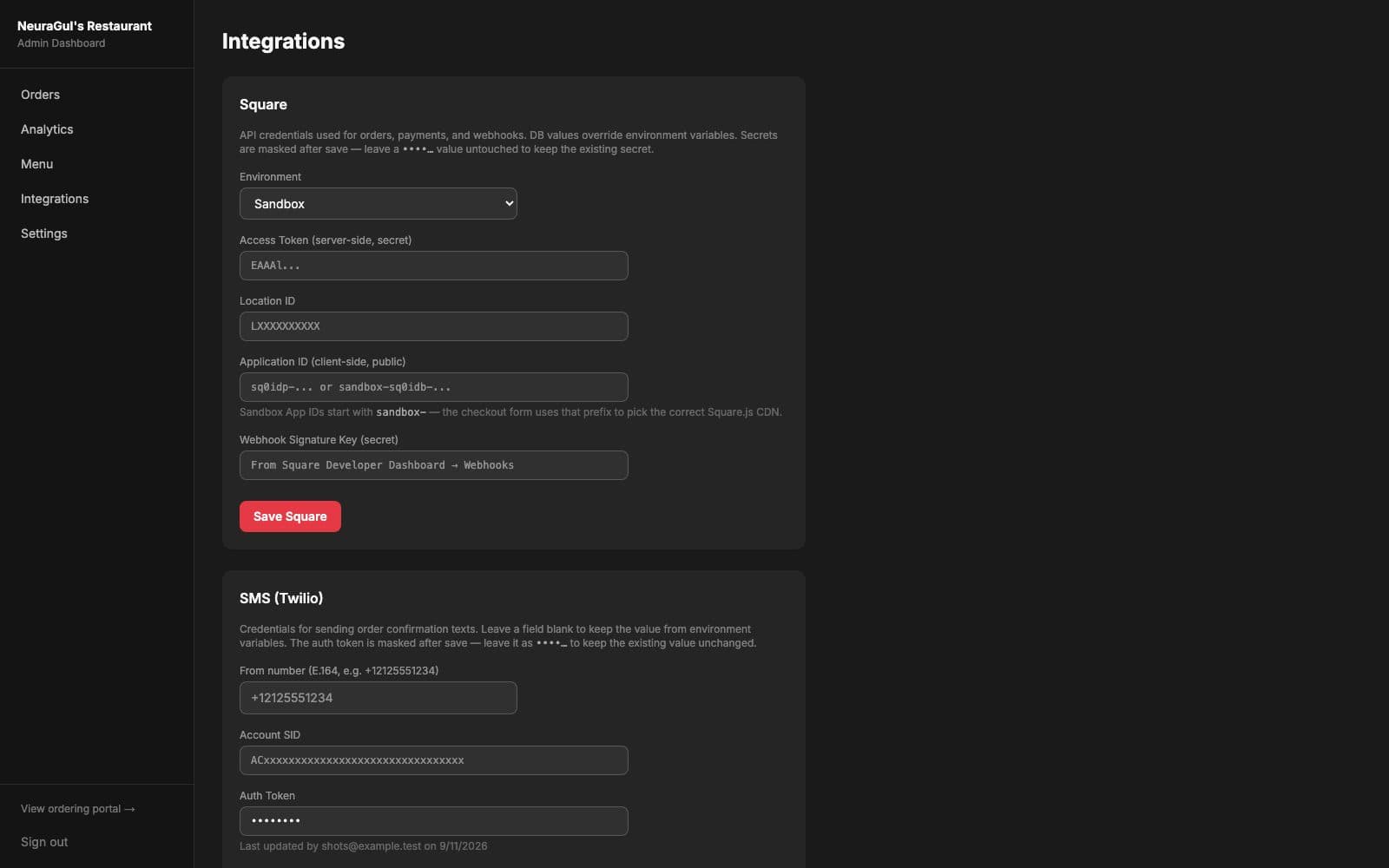This screenshot has height=868, width=1389.
Task: Click the Integrations page heading
Action: tap(283, 42)
